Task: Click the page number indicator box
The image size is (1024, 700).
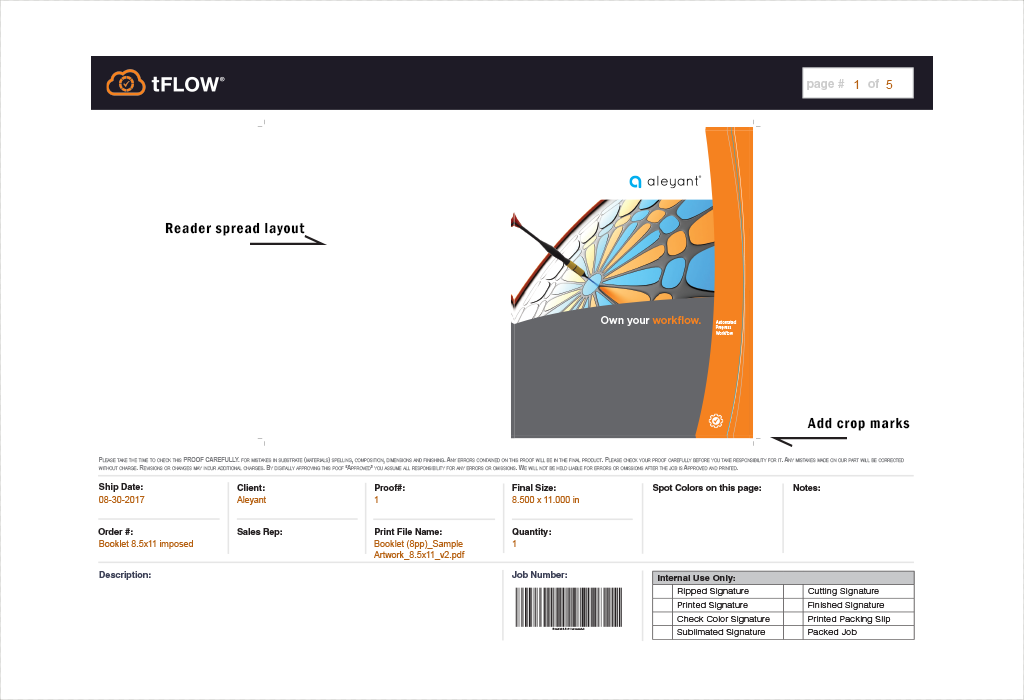Action: click(857, 83)
